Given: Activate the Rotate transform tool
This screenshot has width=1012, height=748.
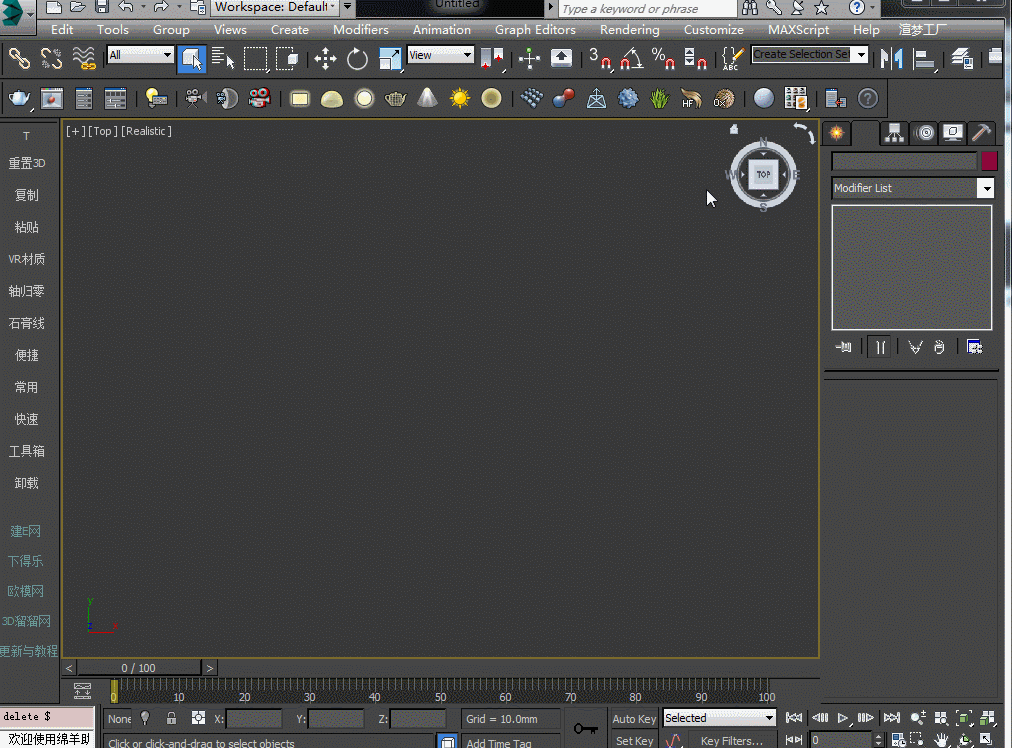Looking at the screenshot, I should [357, 58].
